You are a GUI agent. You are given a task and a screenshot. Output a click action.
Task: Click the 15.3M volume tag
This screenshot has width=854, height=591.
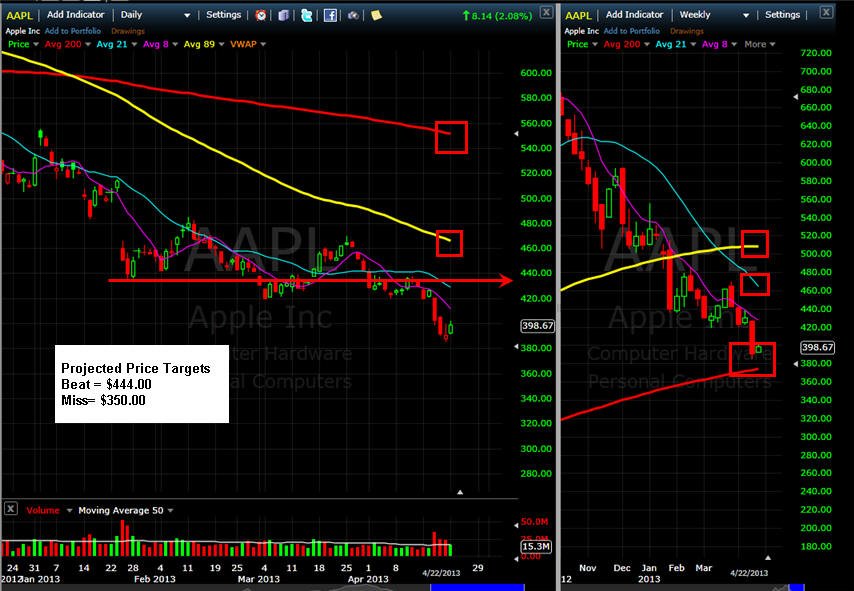536,546
